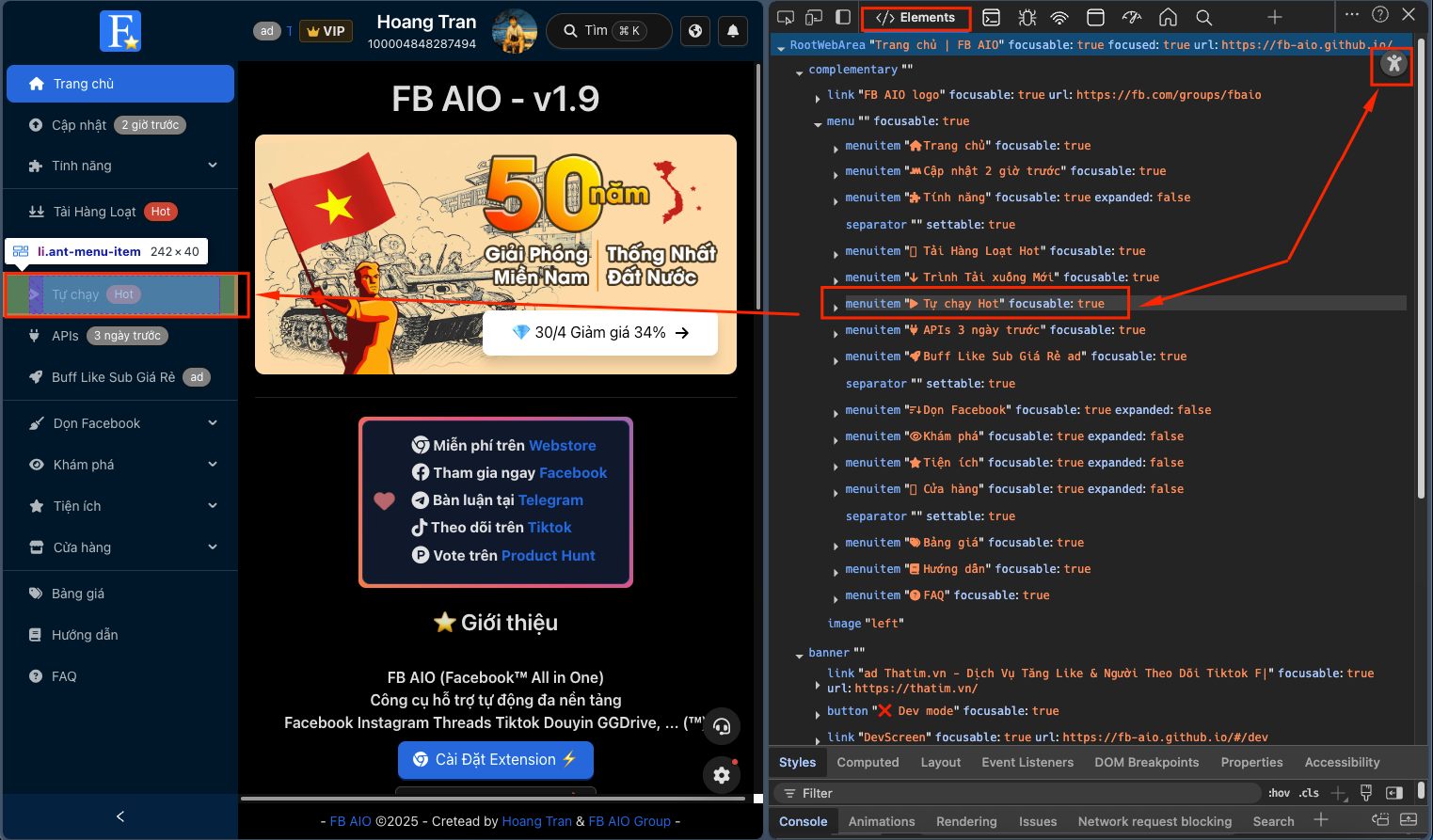
Task: Switch to the Event Listeners tab
Action: coord(1027,762)
